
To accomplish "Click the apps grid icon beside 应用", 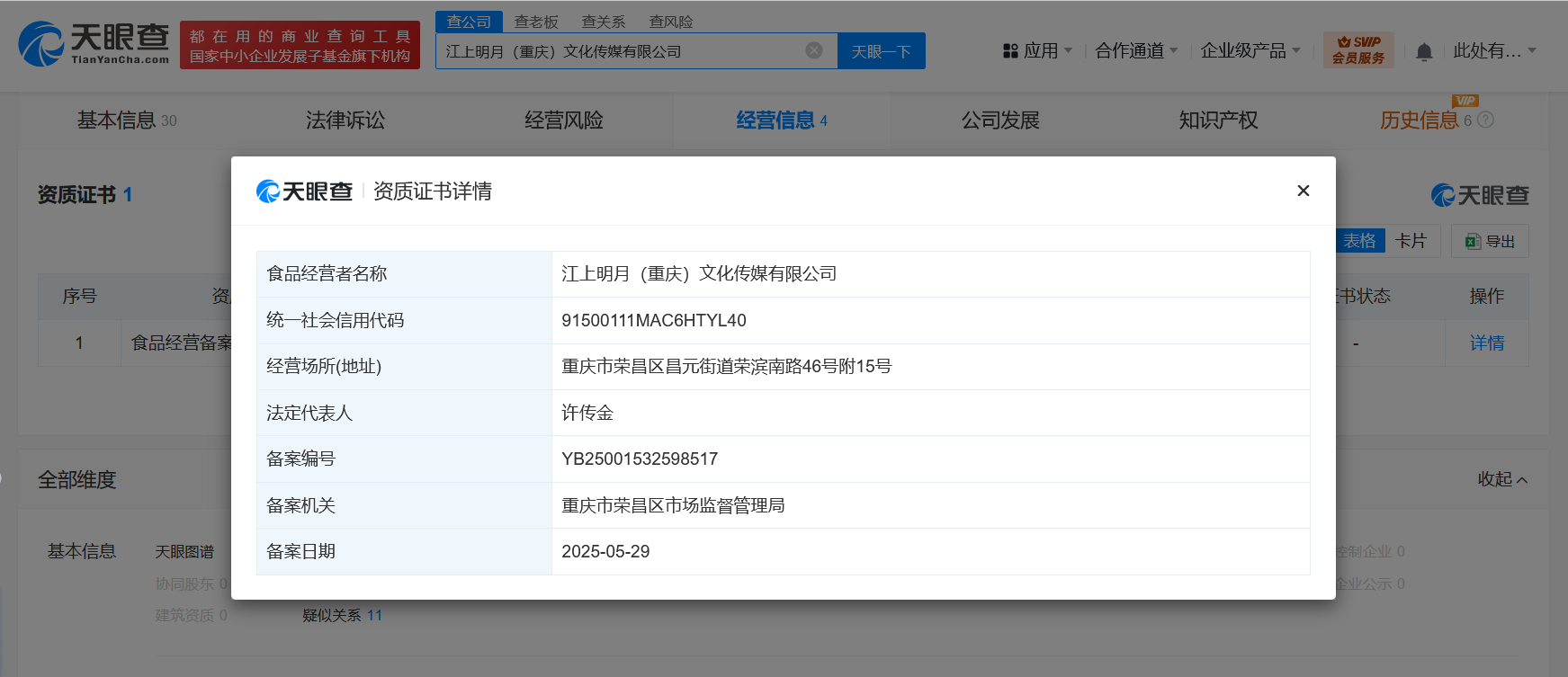I will pos(1010,51).
